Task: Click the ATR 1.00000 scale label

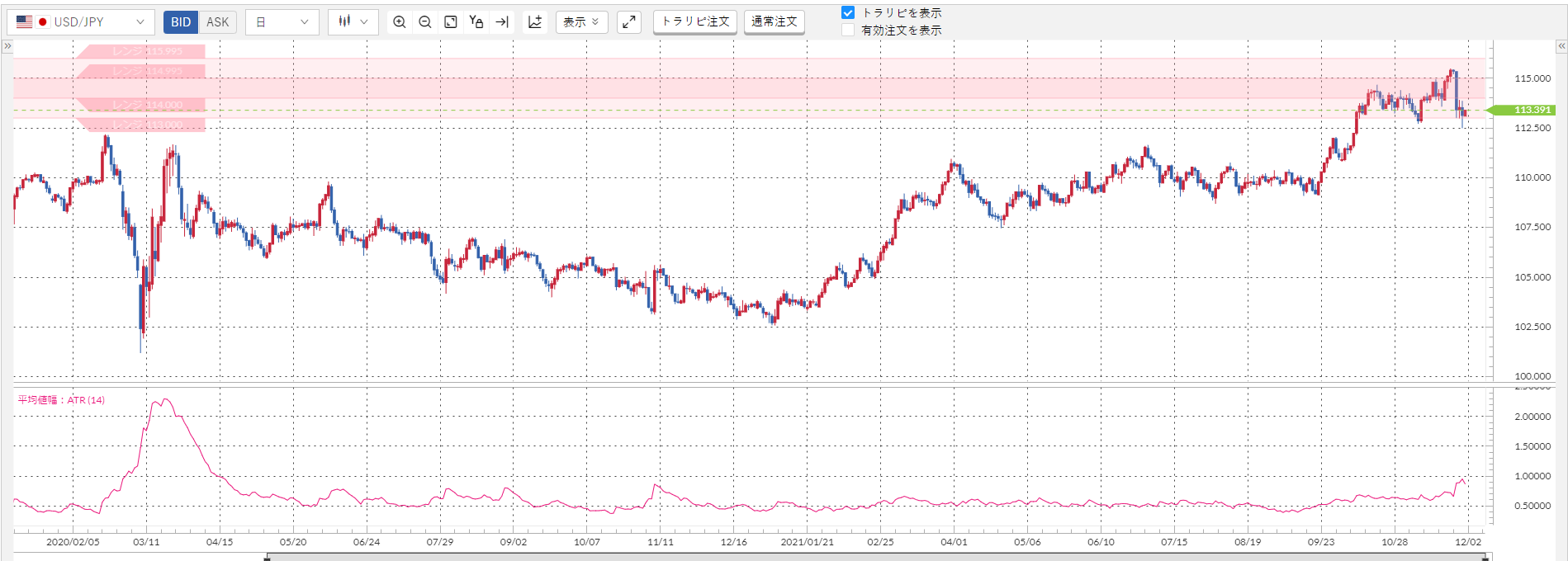Action: click(x=1532, y=476)
